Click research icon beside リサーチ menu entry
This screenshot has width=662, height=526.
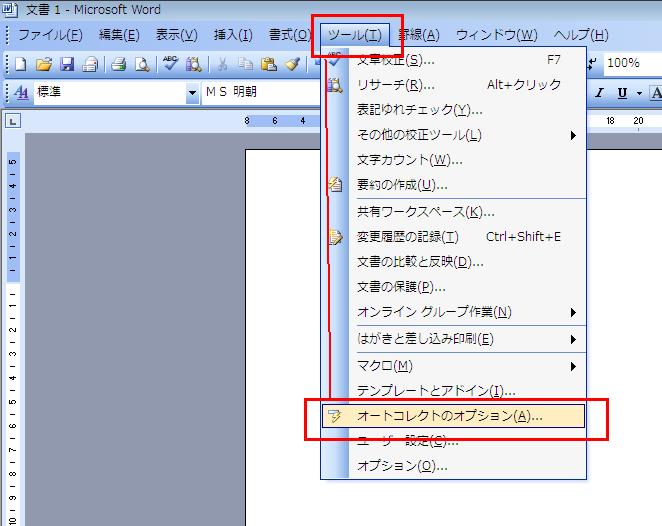(335, 85)
